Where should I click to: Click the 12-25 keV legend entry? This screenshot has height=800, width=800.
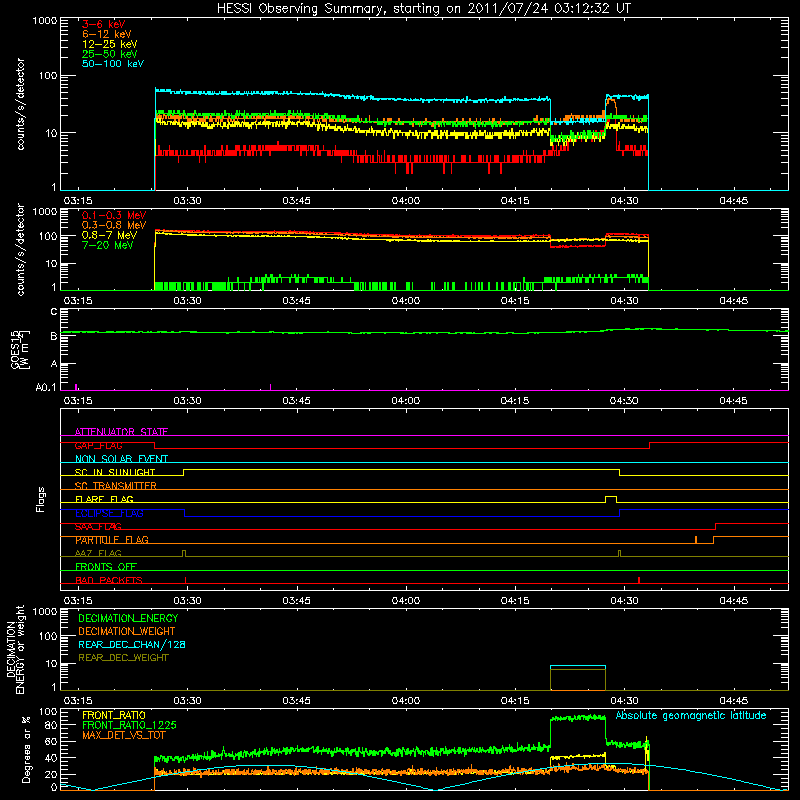[109, 44]
